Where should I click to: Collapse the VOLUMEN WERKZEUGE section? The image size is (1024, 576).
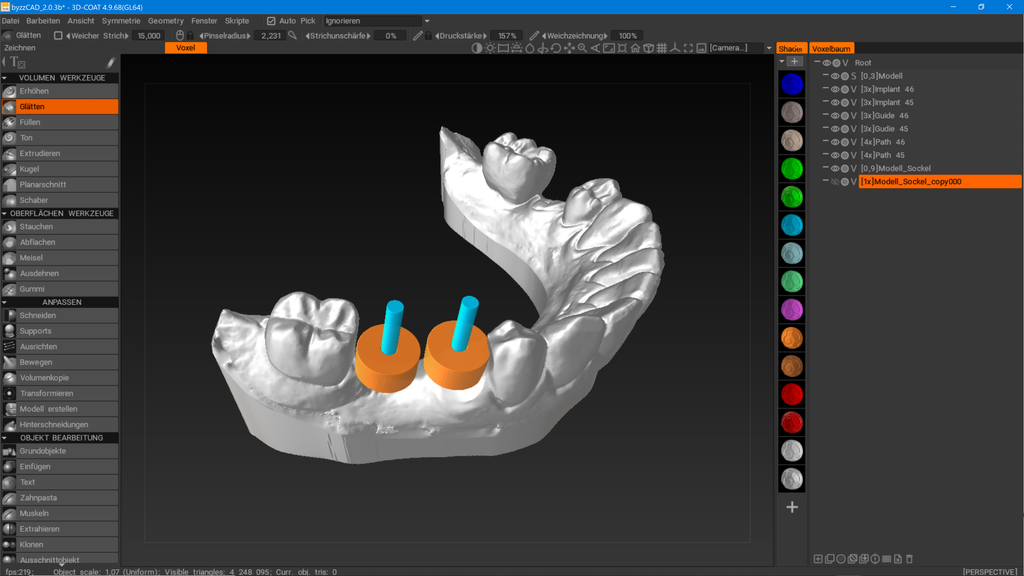coord(5,78)
